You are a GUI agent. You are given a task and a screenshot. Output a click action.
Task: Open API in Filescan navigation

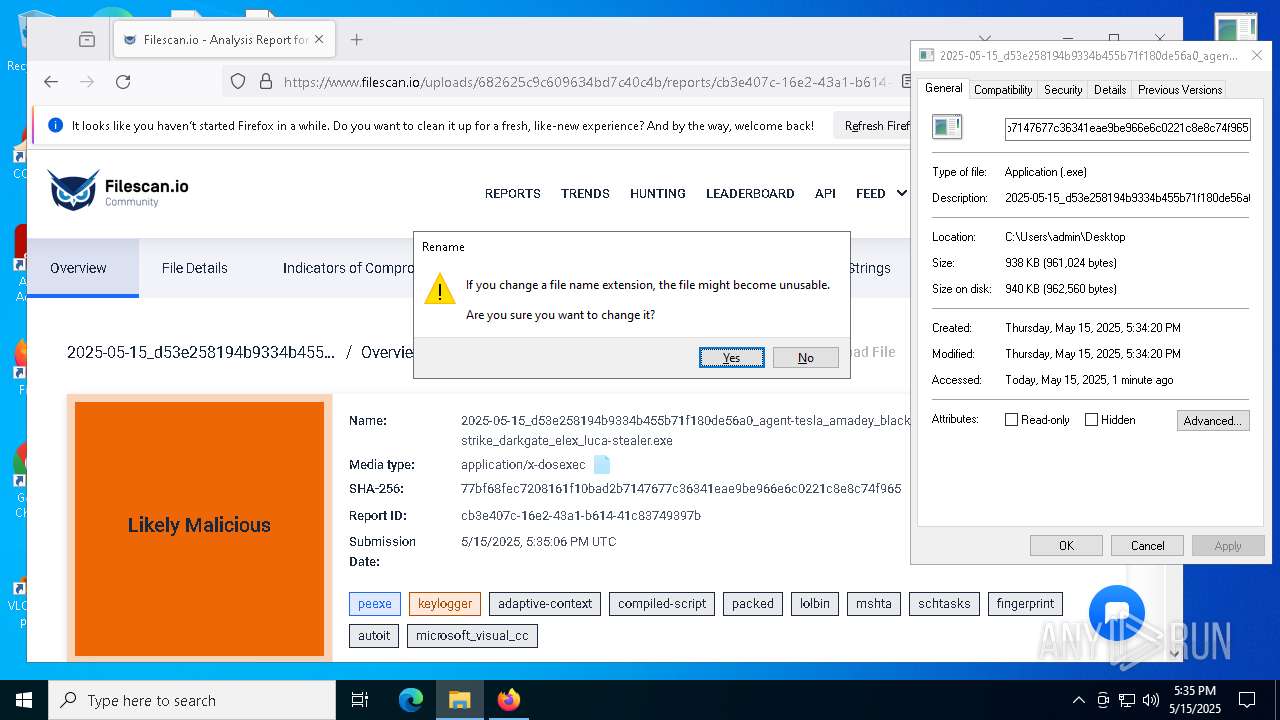click(x=825, y=194)
